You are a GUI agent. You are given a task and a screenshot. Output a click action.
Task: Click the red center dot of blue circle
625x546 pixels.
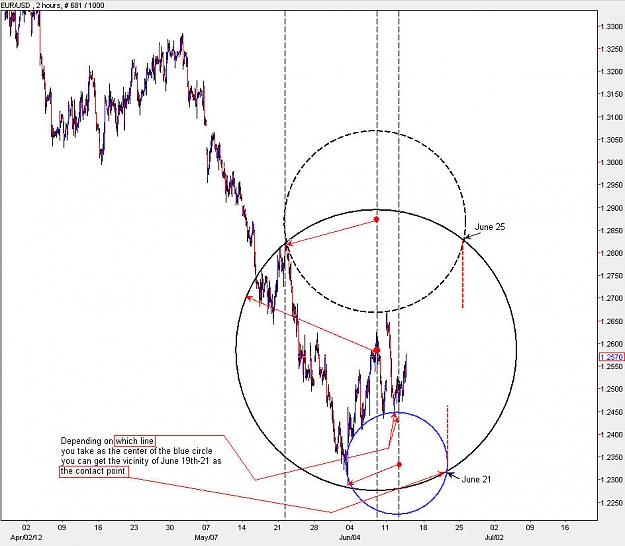pyautogui.click(x=399, y=465)
